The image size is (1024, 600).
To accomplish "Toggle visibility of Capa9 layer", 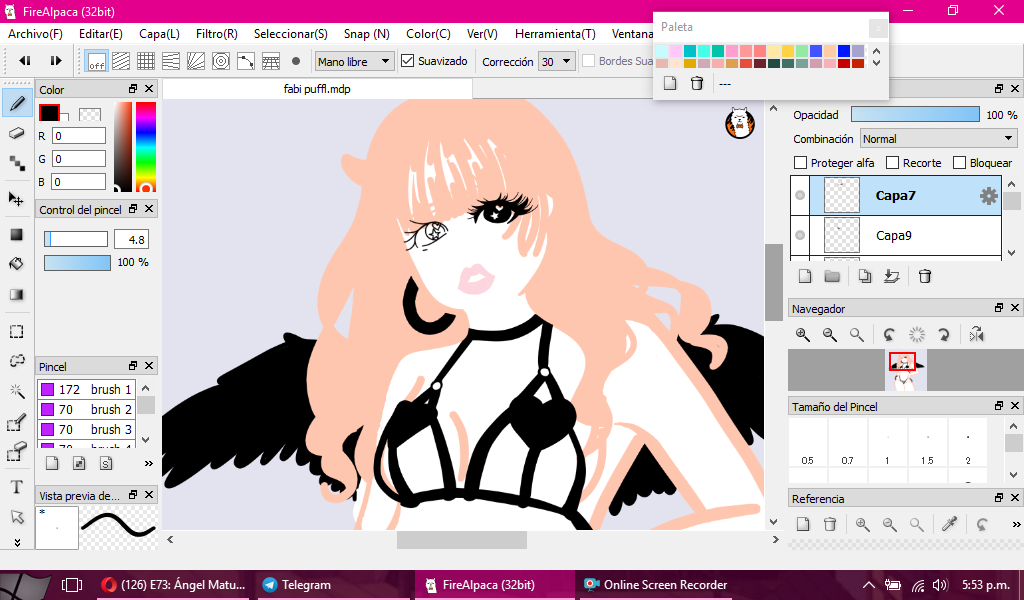I will [800, 235].
